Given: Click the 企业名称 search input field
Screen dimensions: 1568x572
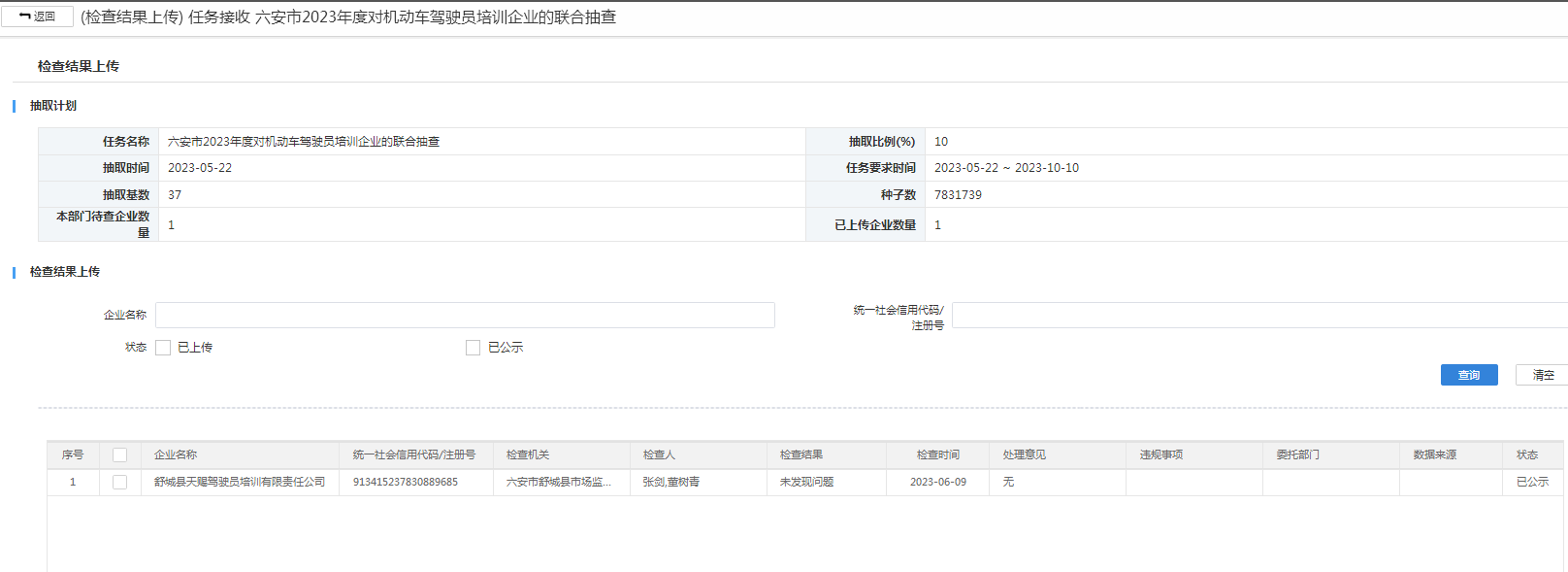Looking at the screenshot, I should click(x=465, y=315).
